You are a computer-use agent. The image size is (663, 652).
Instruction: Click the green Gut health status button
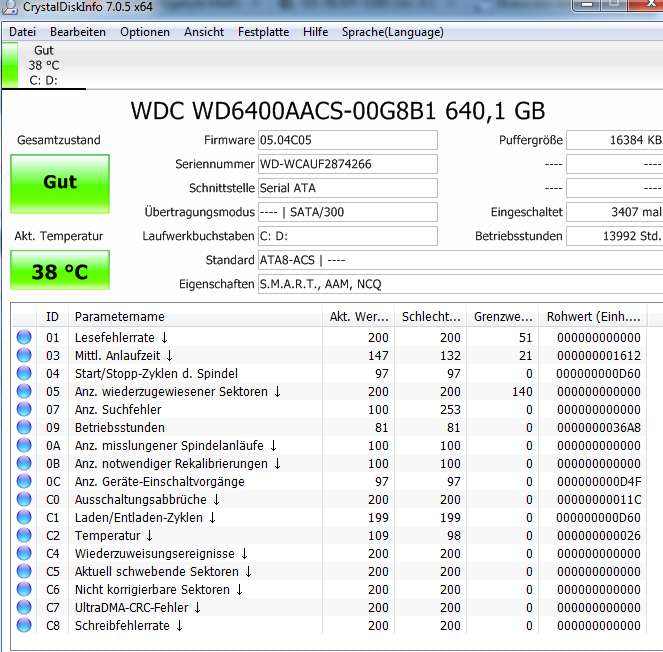[60, 184]
